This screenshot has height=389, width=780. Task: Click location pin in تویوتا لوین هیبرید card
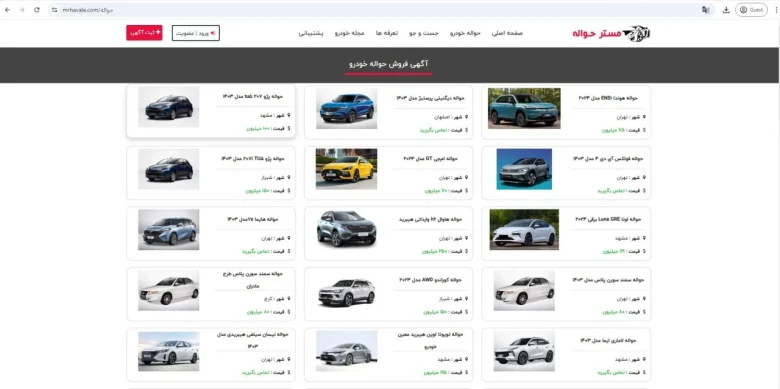467,359
